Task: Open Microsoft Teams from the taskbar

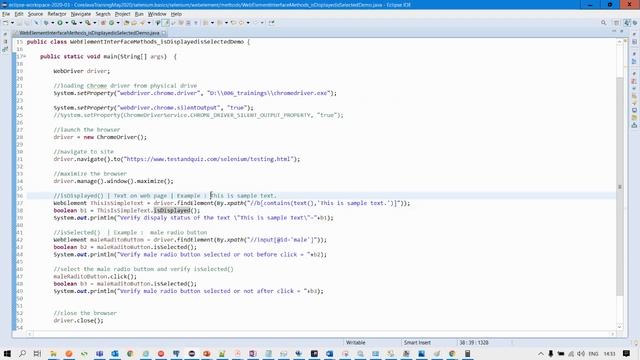Action: 100,353
